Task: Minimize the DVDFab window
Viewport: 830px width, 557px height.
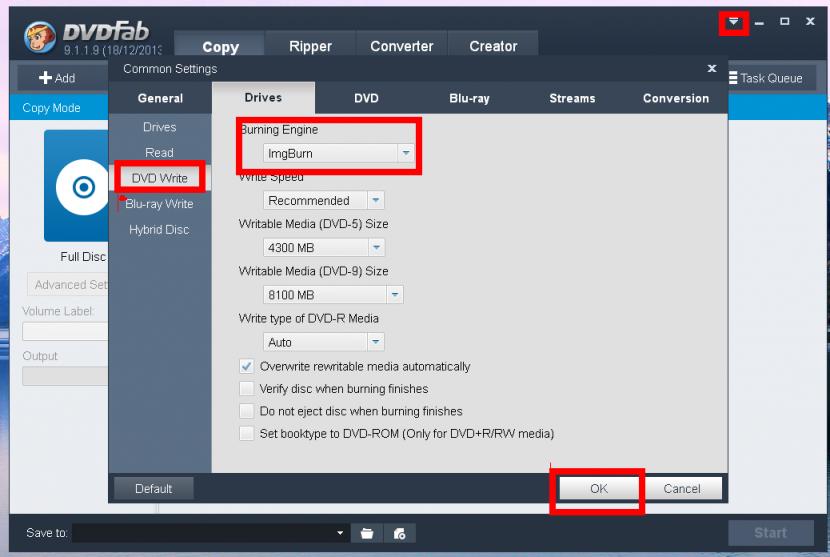Action: click(759, 23)
